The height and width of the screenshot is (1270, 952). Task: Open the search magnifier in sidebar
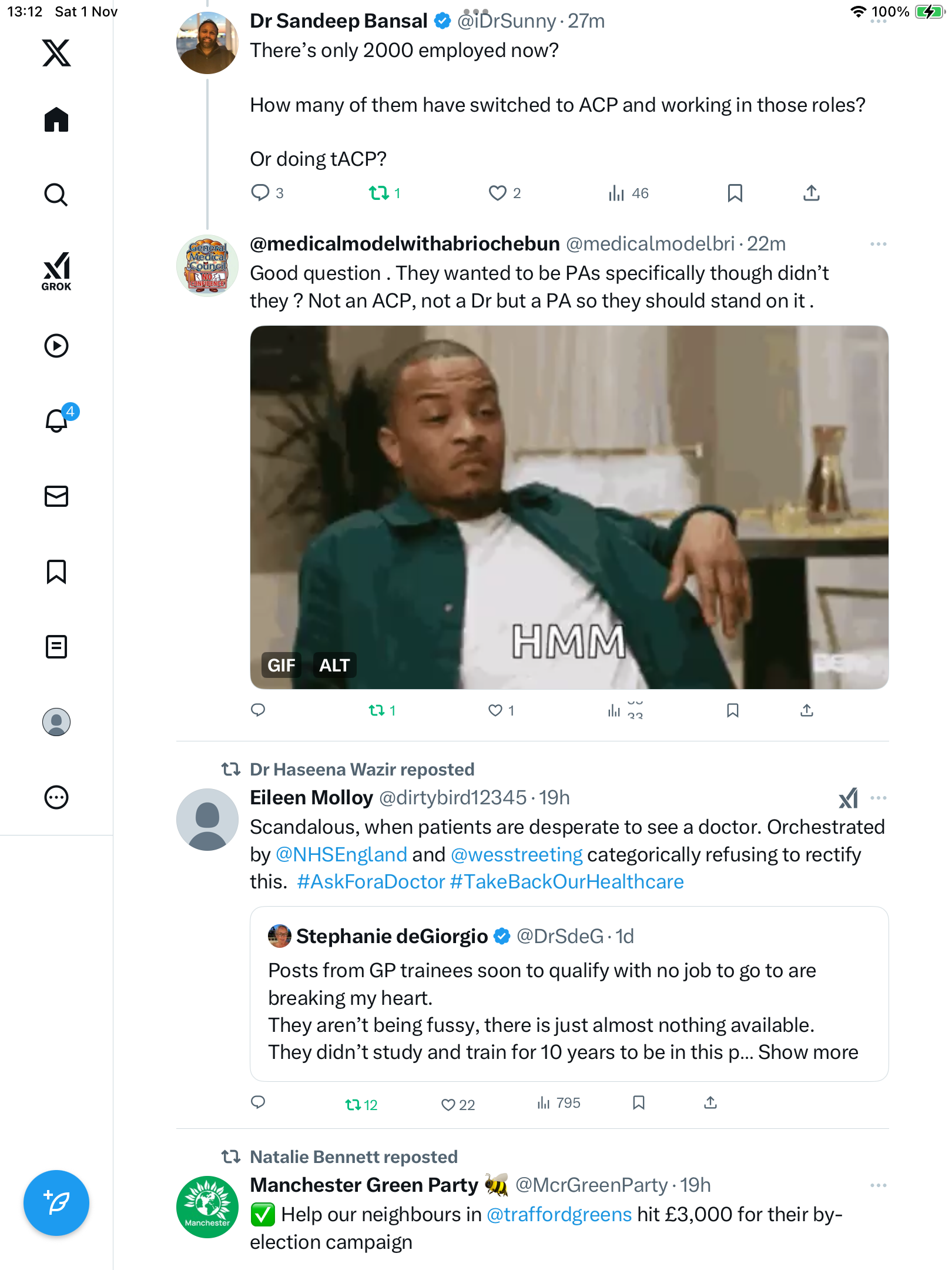point(56,195)
